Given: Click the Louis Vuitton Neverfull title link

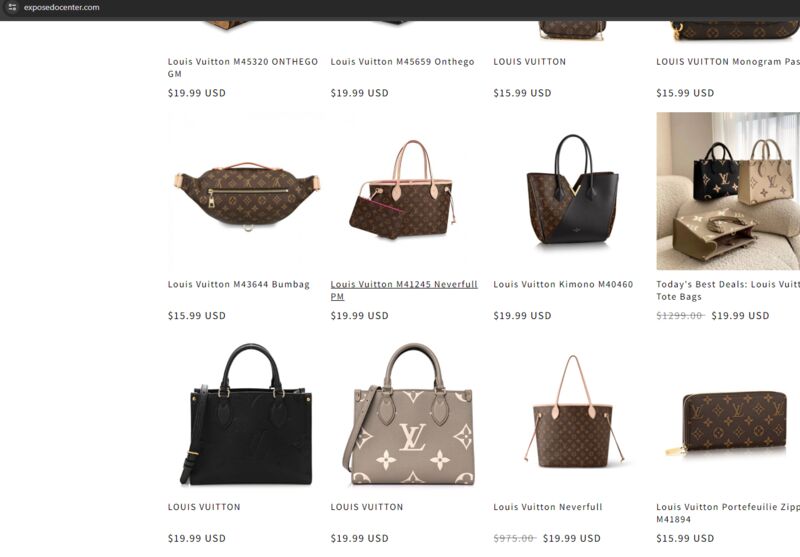Looking at the screenshot, I should (x=548, y=507).
